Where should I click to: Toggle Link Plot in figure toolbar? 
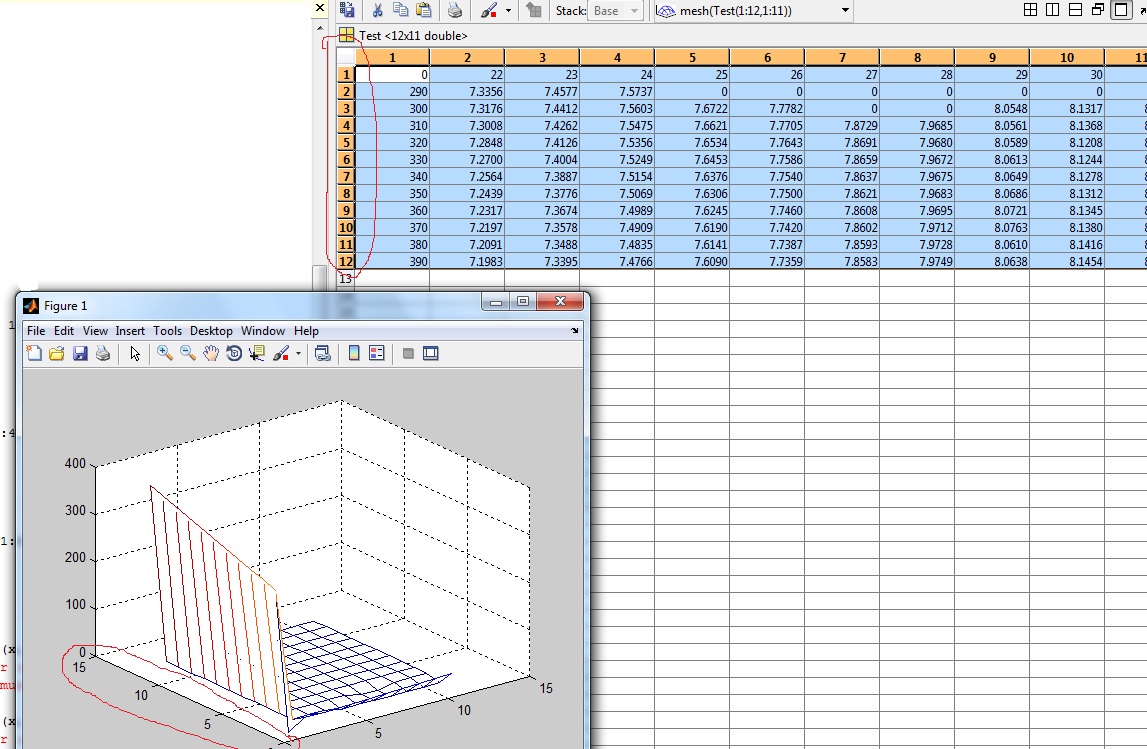coord(323,353)
